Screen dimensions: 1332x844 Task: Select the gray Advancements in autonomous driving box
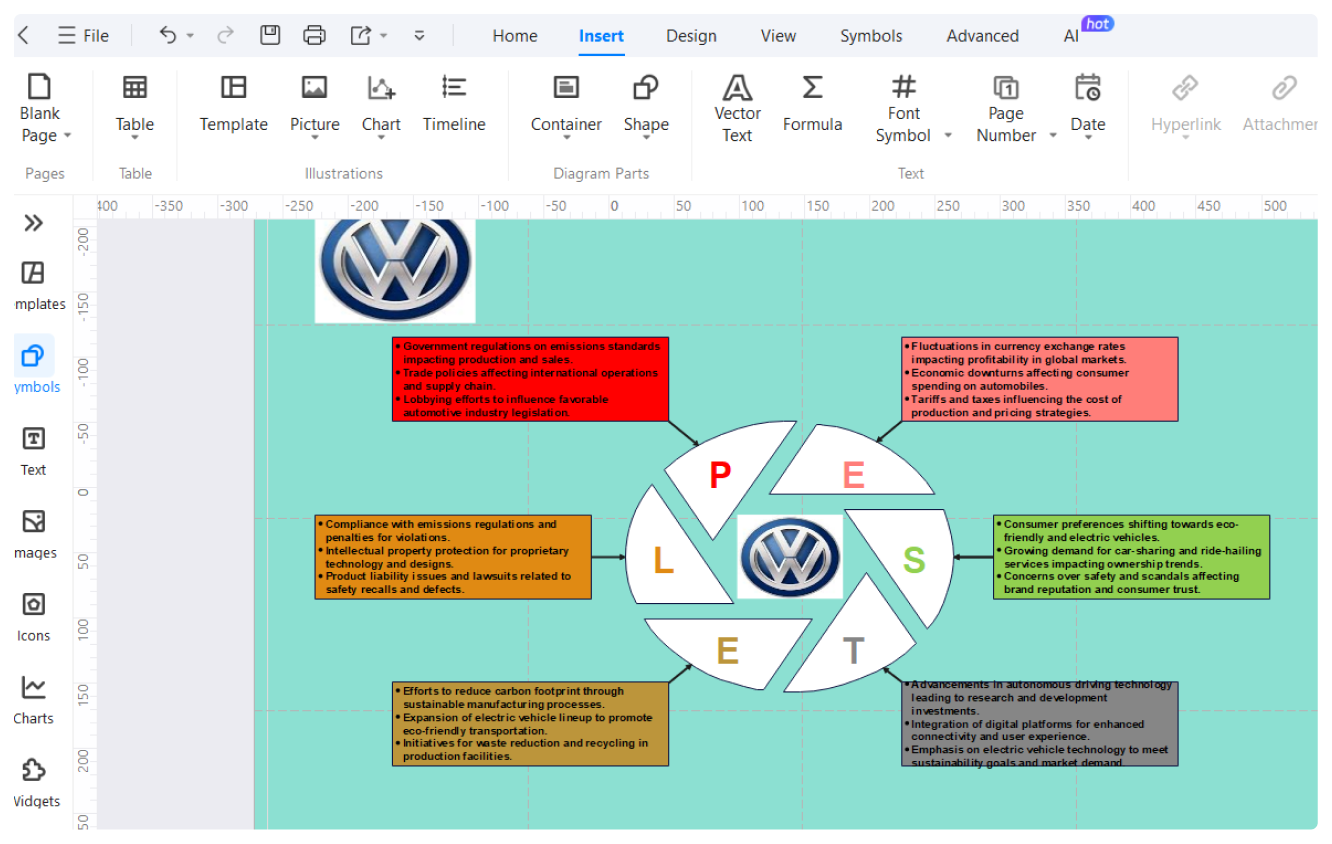point(1040,724)
